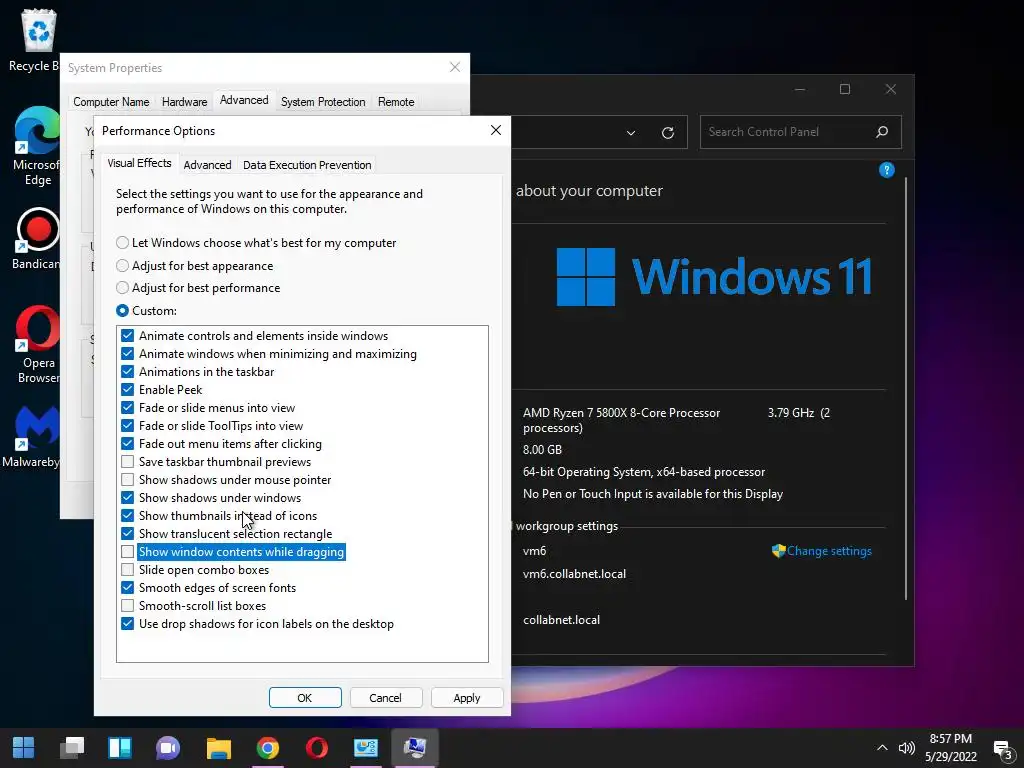Uncheck Show thumbnails instead of icons
This screenshot has width=1024, height=768.
[x=127, y=516]
